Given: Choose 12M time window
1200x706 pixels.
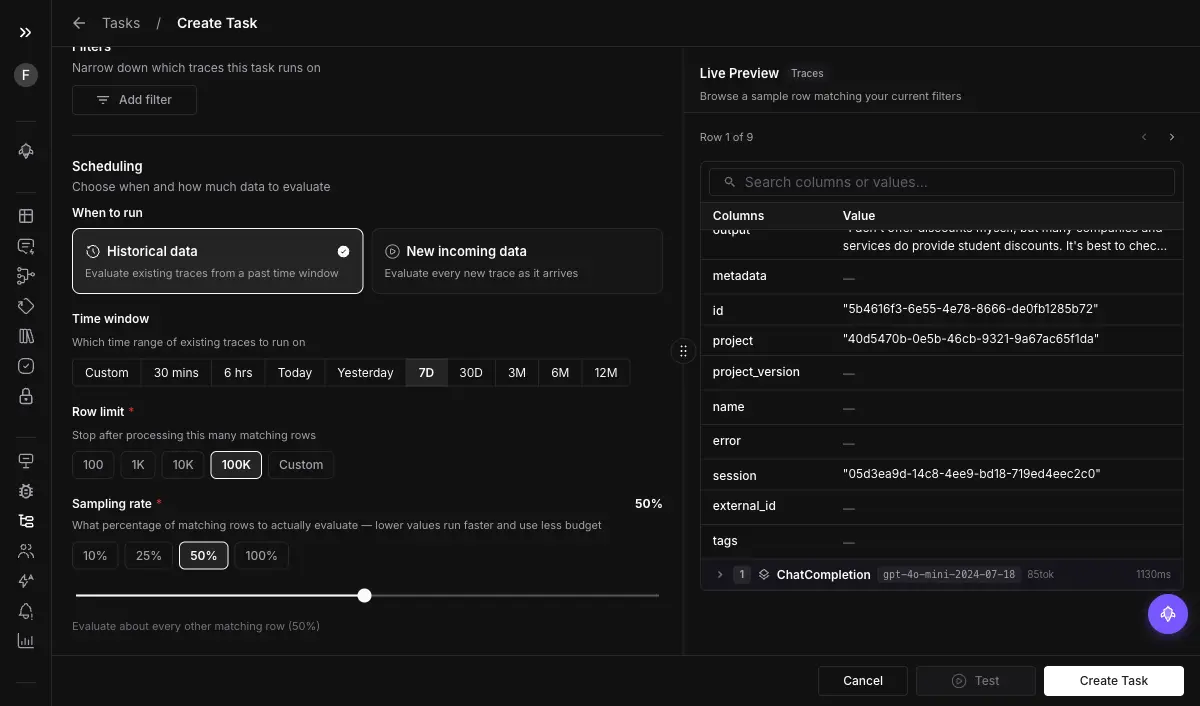Looking at the screenshot, I should pyautogui.click(x=605, y=373).
